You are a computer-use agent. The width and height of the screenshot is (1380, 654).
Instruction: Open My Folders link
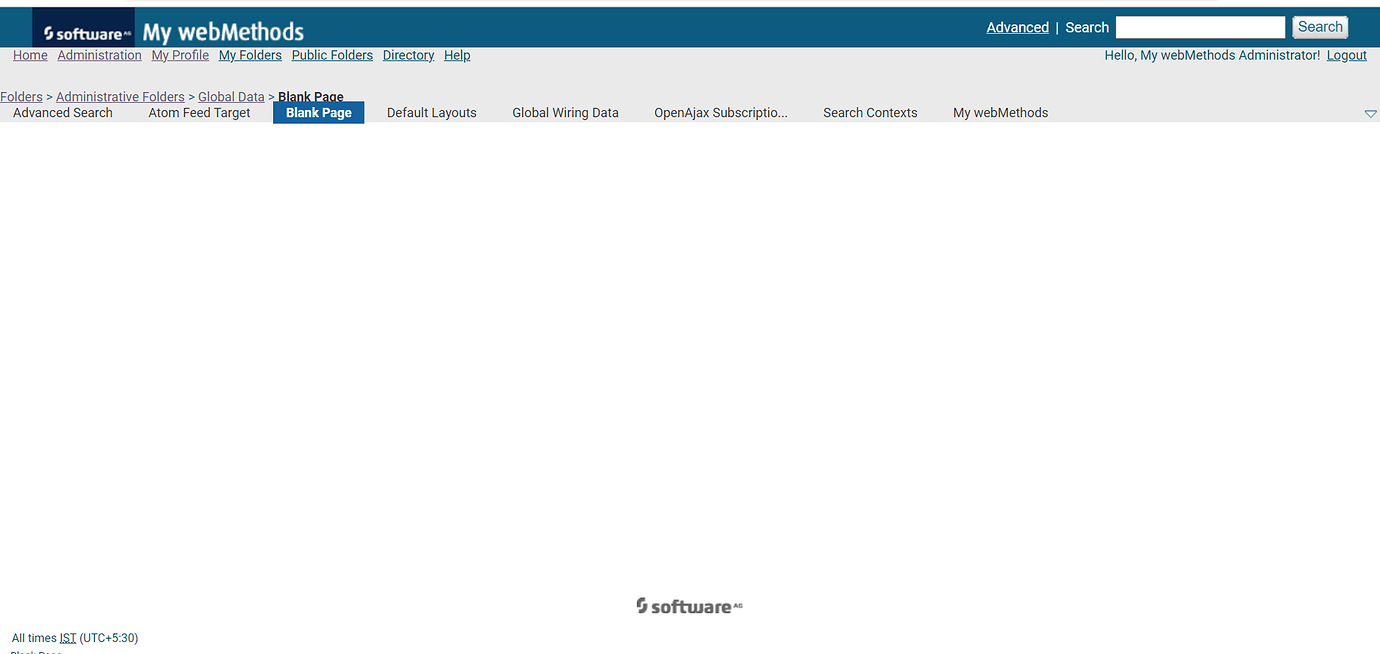point(250,56)
